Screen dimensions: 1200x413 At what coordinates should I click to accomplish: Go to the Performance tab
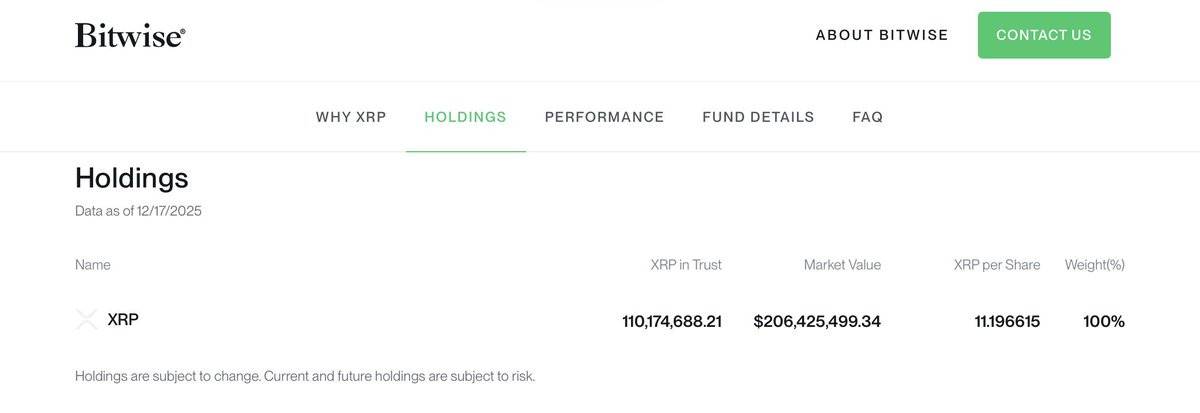tap(604, 117)
